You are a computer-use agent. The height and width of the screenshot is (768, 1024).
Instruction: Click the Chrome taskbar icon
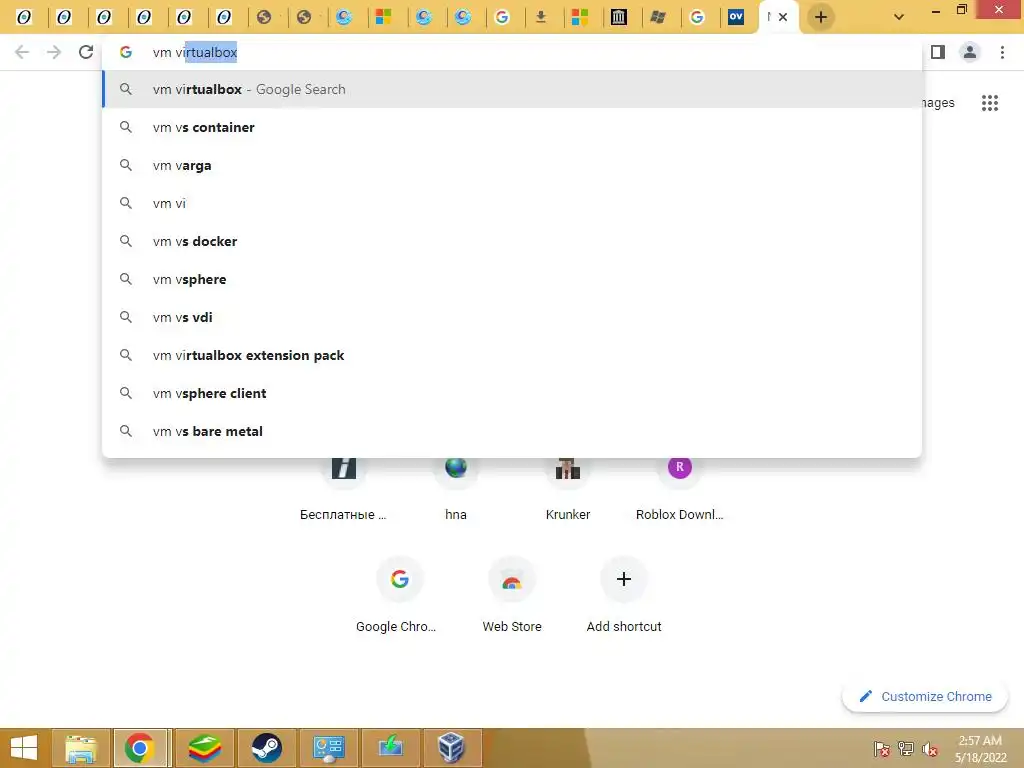140,748
